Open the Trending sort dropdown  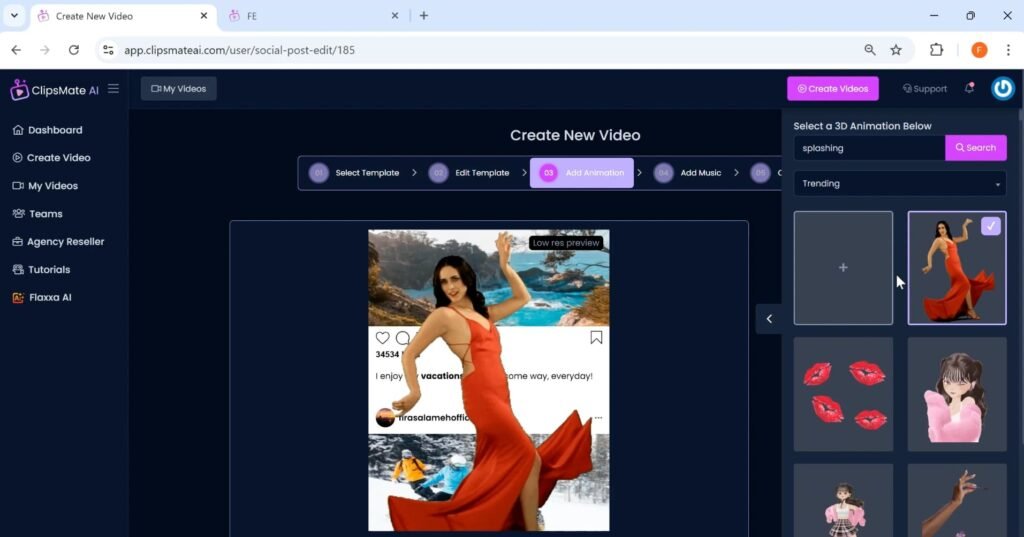[899, 184]
